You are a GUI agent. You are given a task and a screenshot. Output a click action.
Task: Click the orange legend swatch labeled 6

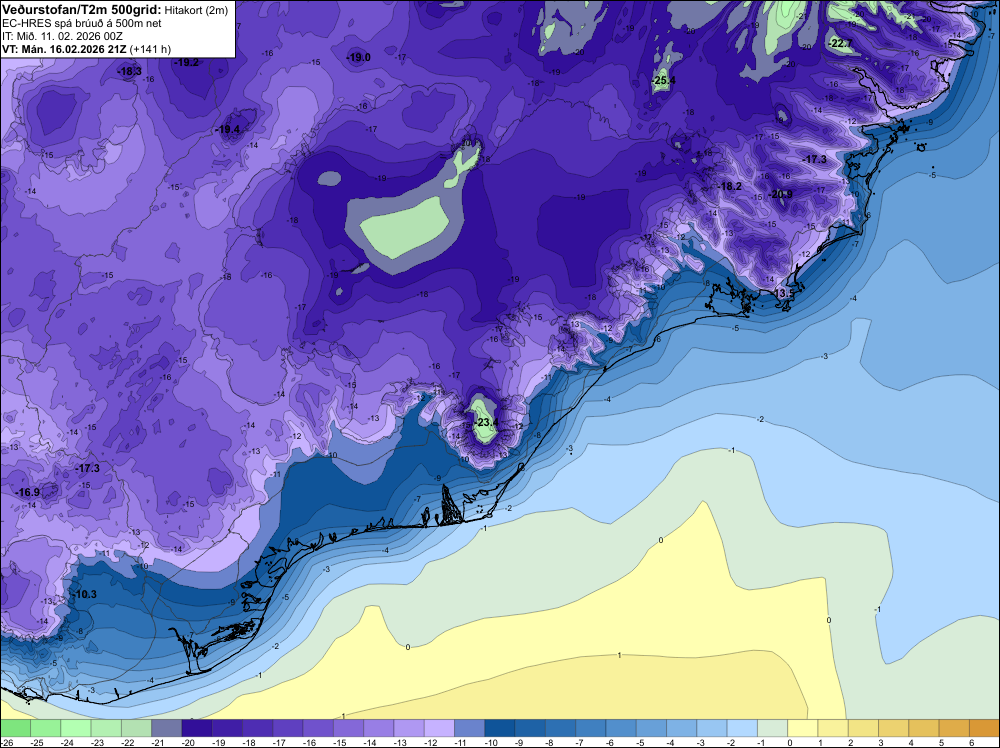[984, 728]
